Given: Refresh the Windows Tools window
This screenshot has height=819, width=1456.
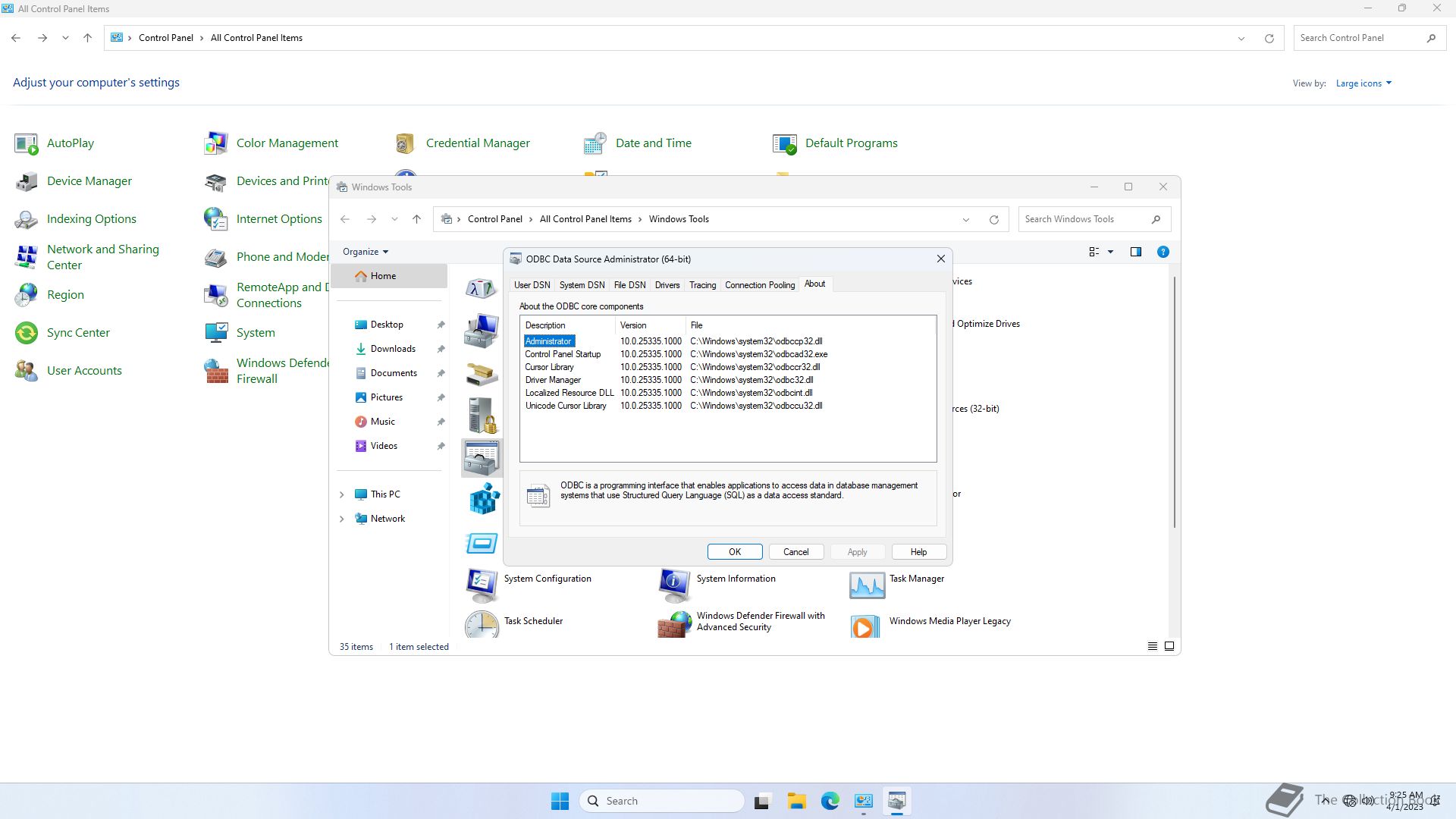Looking at the screenshot, I should [x=993, y=219].
